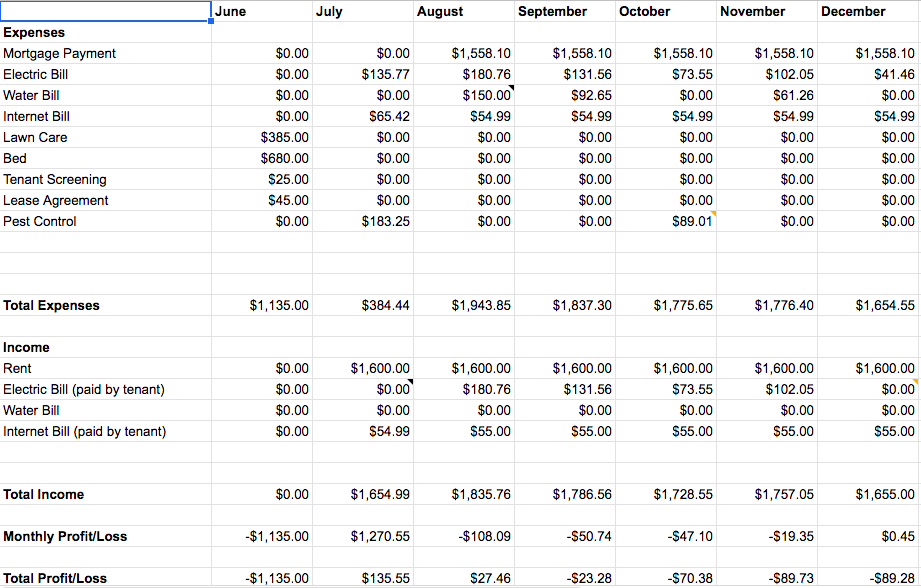This screenshot has width=921, height=588.
Task: Select August Total Profit/Loss cell $27.46
Action: tap(464, 578)
